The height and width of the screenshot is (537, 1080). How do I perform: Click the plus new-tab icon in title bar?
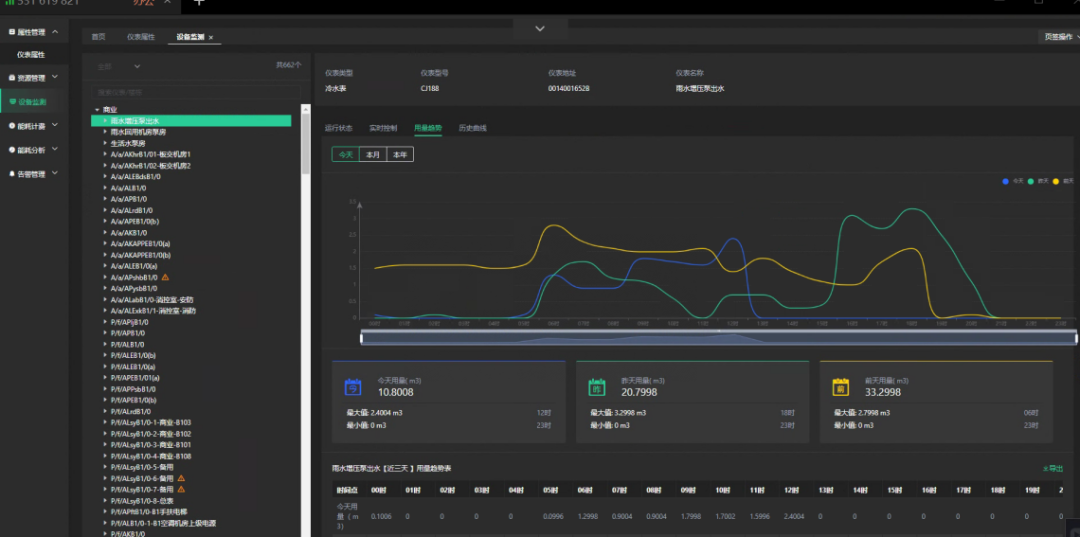(x=199, y=3)
